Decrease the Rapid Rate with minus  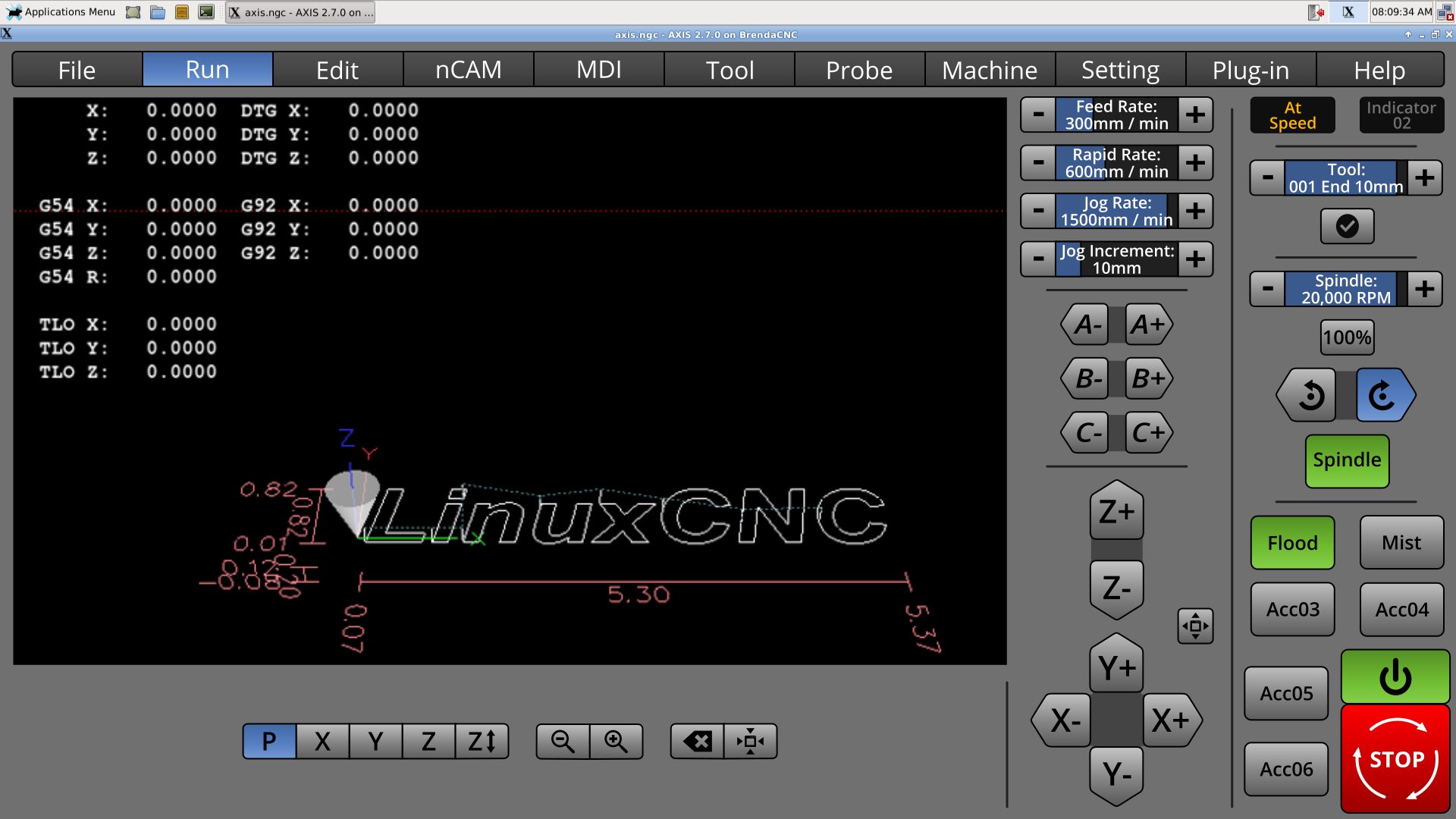point(1038,163)
